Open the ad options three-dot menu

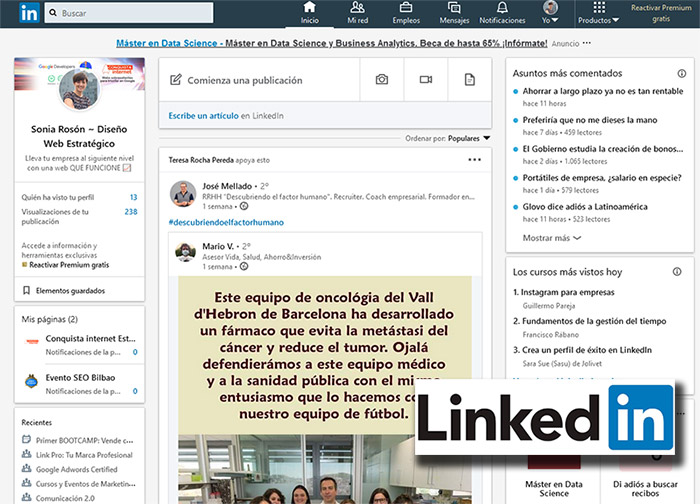coord(587,43)
